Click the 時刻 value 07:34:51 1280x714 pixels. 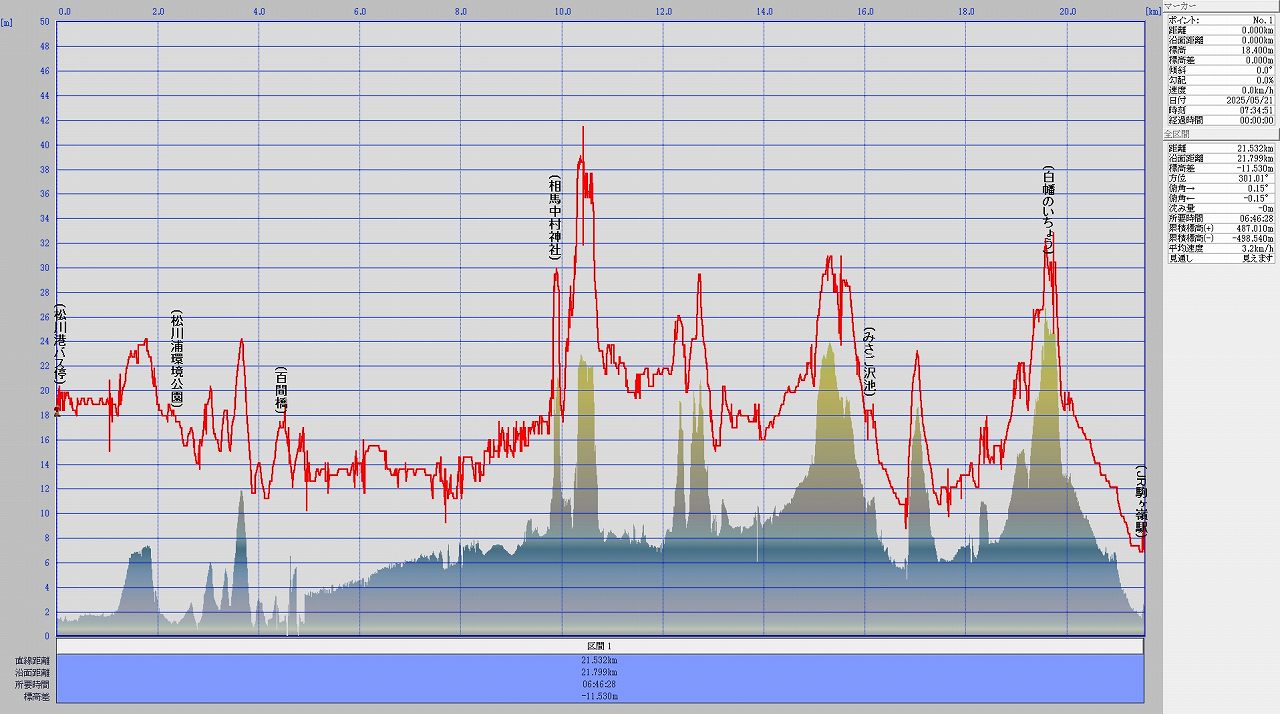pos(1255,110)
